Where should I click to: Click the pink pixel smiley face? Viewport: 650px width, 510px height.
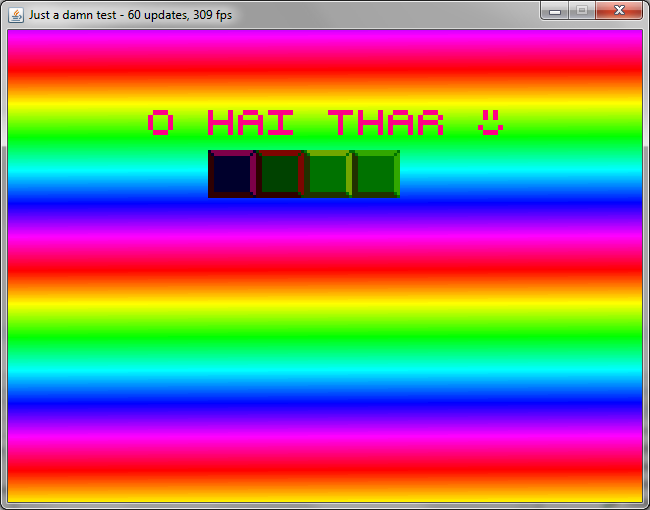pos(490,123)
